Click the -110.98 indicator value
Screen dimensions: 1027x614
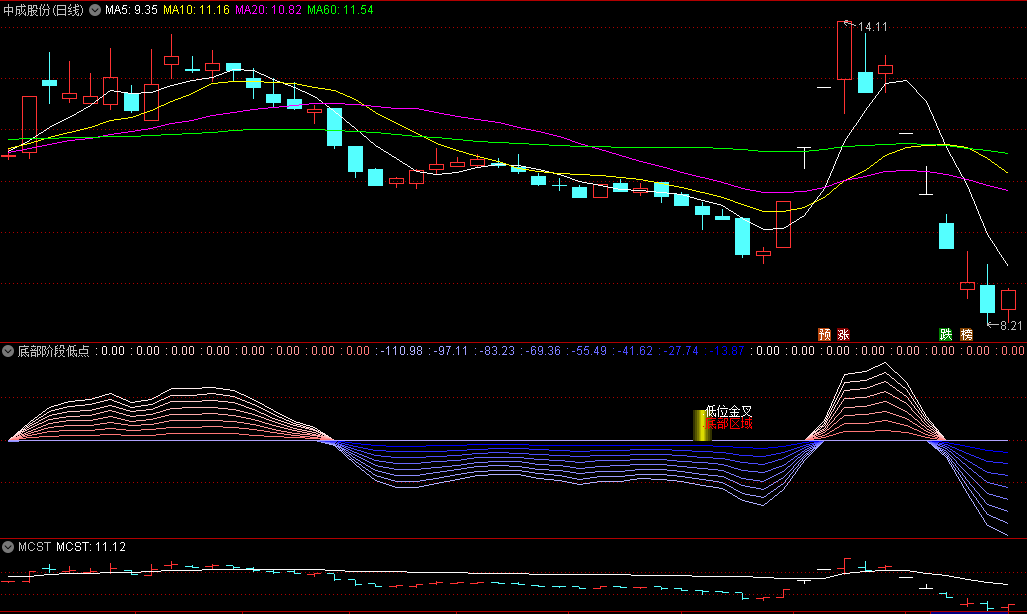pos(402,352)
